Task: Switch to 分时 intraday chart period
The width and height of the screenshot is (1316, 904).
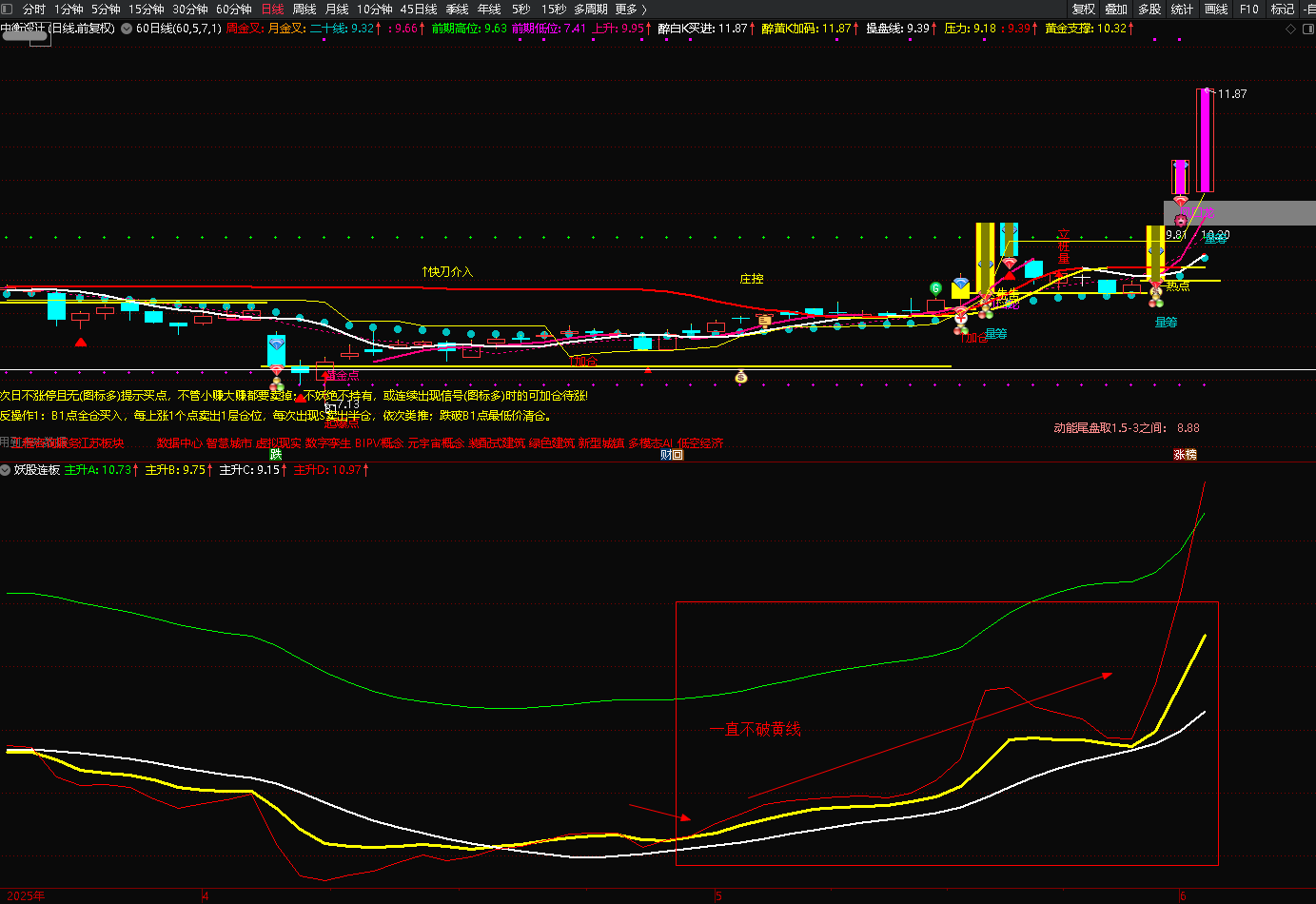Action: 34,10
